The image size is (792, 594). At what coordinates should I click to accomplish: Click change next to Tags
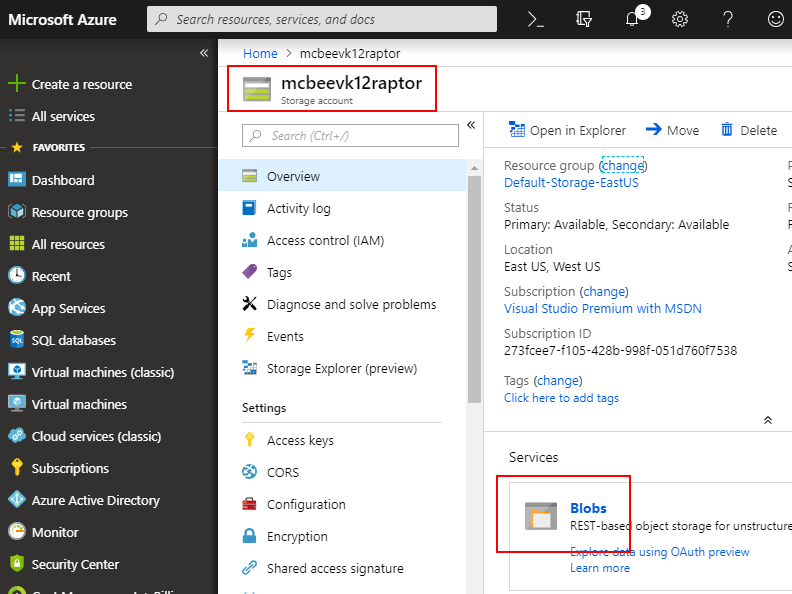pos(558,380)
